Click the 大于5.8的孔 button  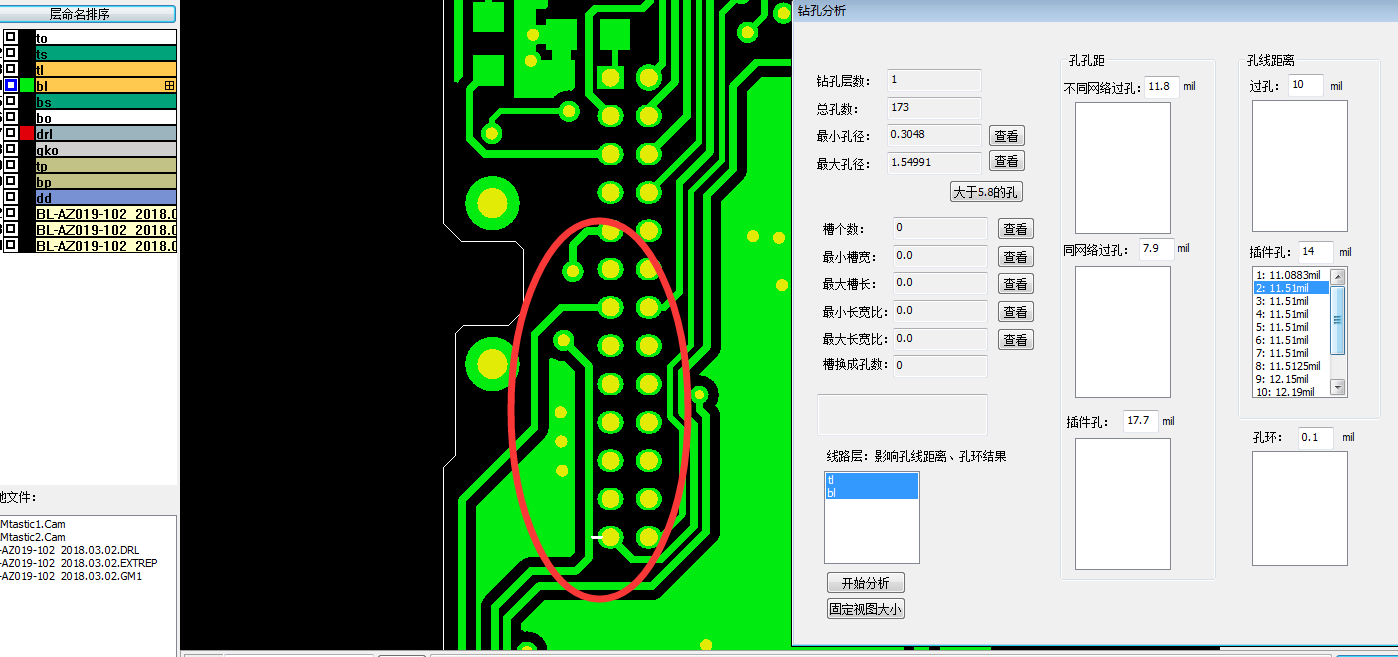tap(986, 192)
